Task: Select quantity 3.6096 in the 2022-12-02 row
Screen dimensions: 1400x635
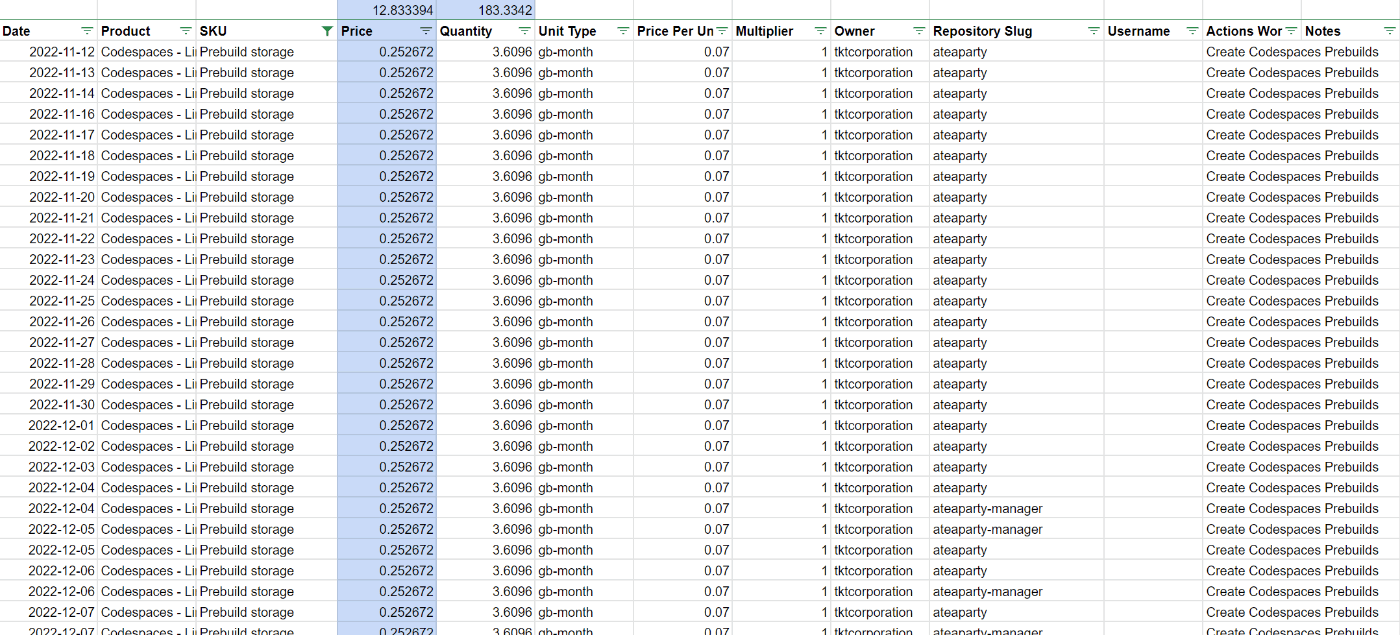Action: coord(486,446)
